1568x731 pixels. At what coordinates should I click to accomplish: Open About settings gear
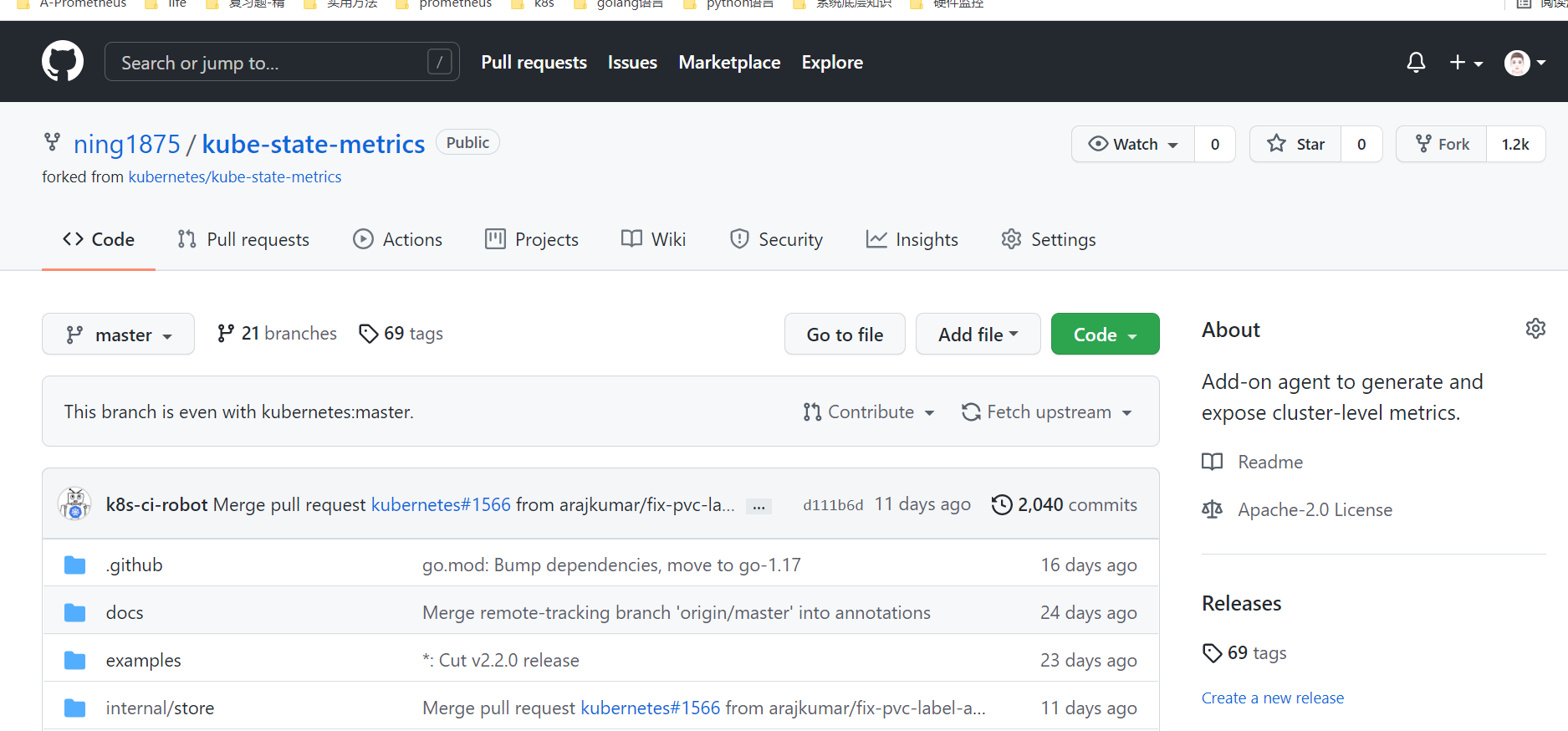coord(1535,329)
